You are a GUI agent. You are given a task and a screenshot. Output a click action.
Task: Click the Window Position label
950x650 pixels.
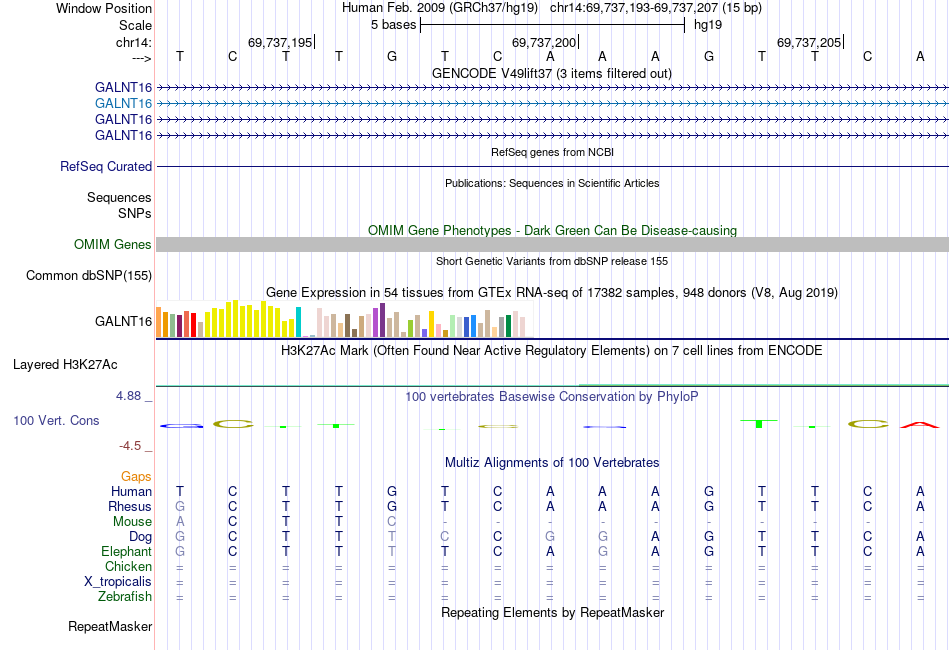104,8
